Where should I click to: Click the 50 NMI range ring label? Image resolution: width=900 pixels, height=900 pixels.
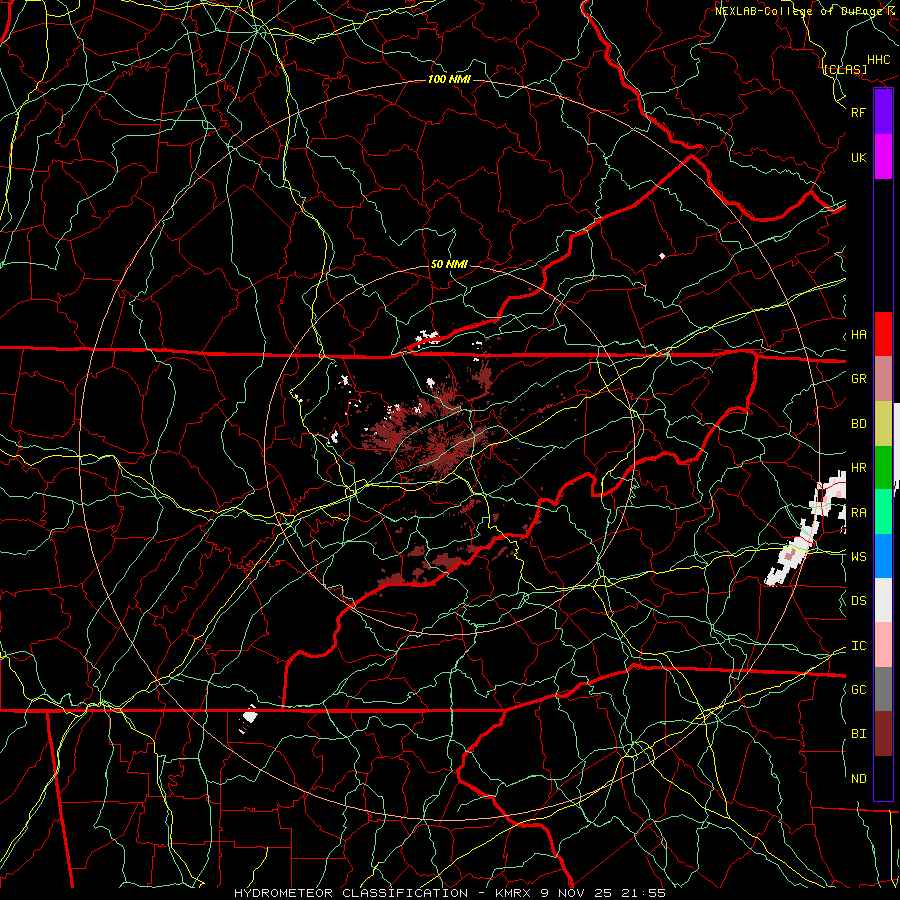[x=449, y=264]
